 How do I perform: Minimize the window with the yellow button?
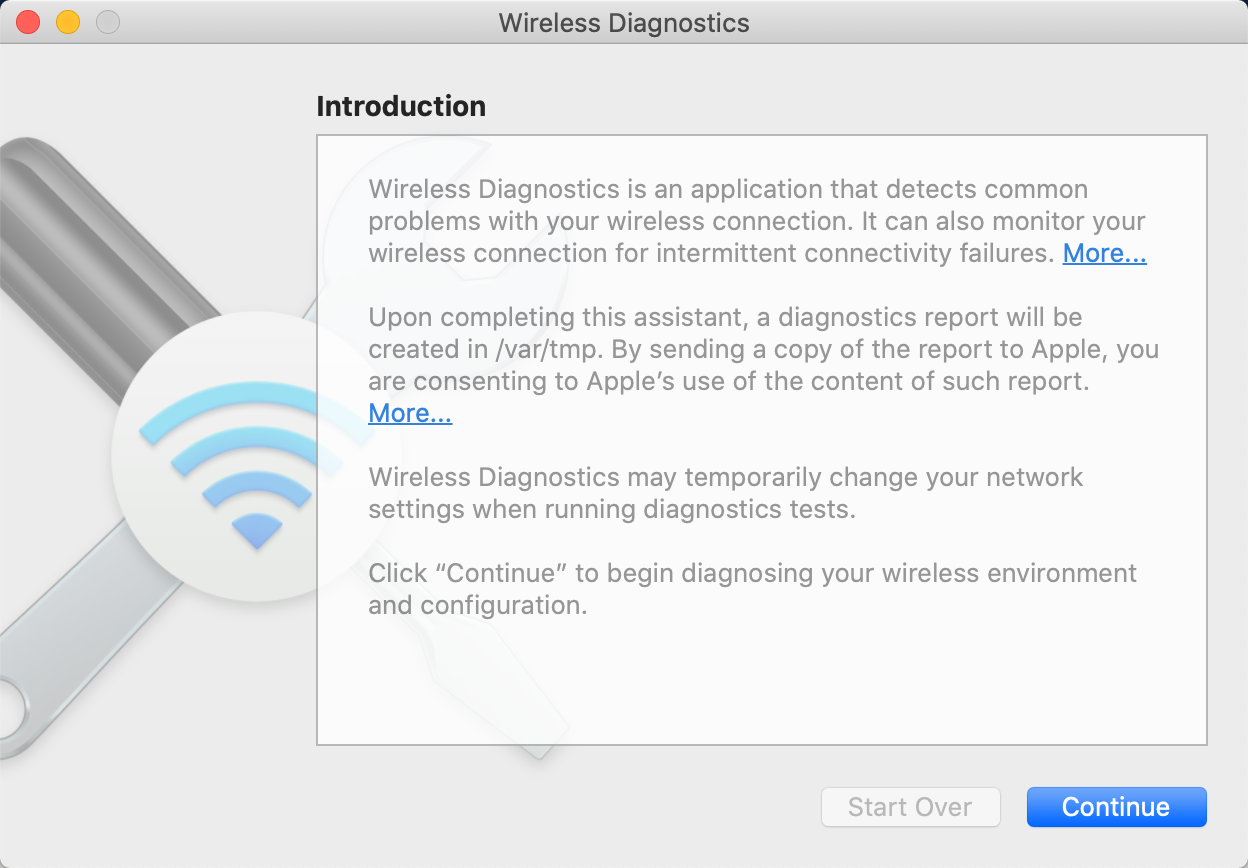[x=67, y=22]
